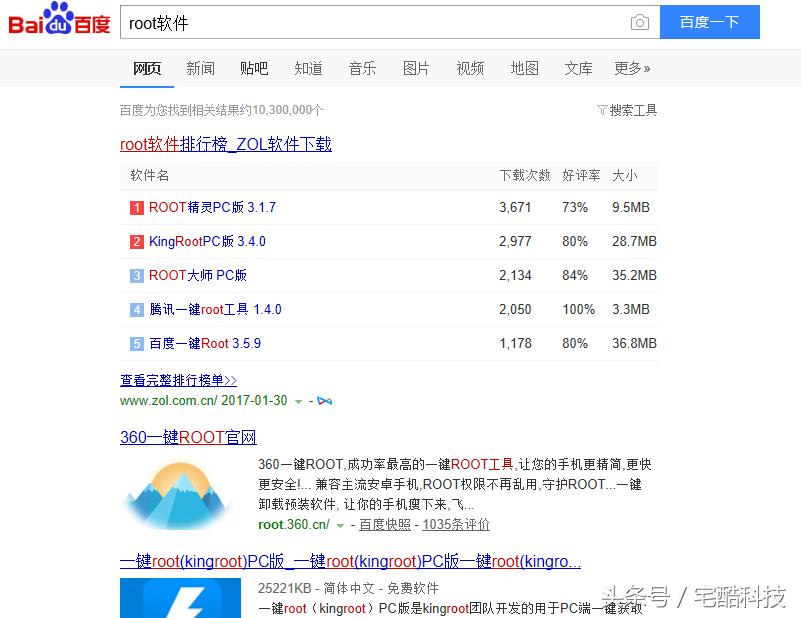
Task: Switch to the 视频 tab
Action: (x=470, y=68)
